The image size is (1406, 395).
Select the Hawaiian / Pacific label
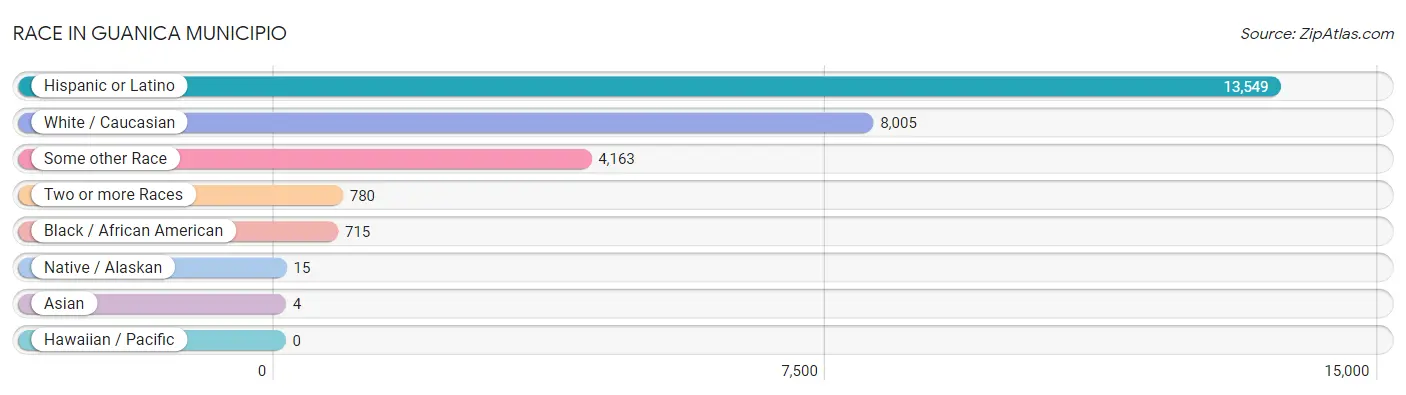(x=109, y=339)
